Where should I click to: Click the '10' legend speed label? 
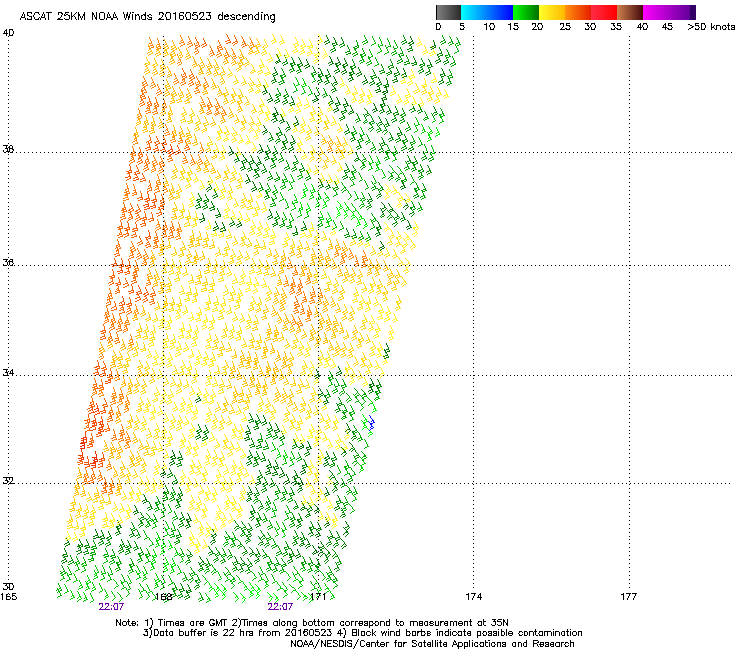point(489,27)
